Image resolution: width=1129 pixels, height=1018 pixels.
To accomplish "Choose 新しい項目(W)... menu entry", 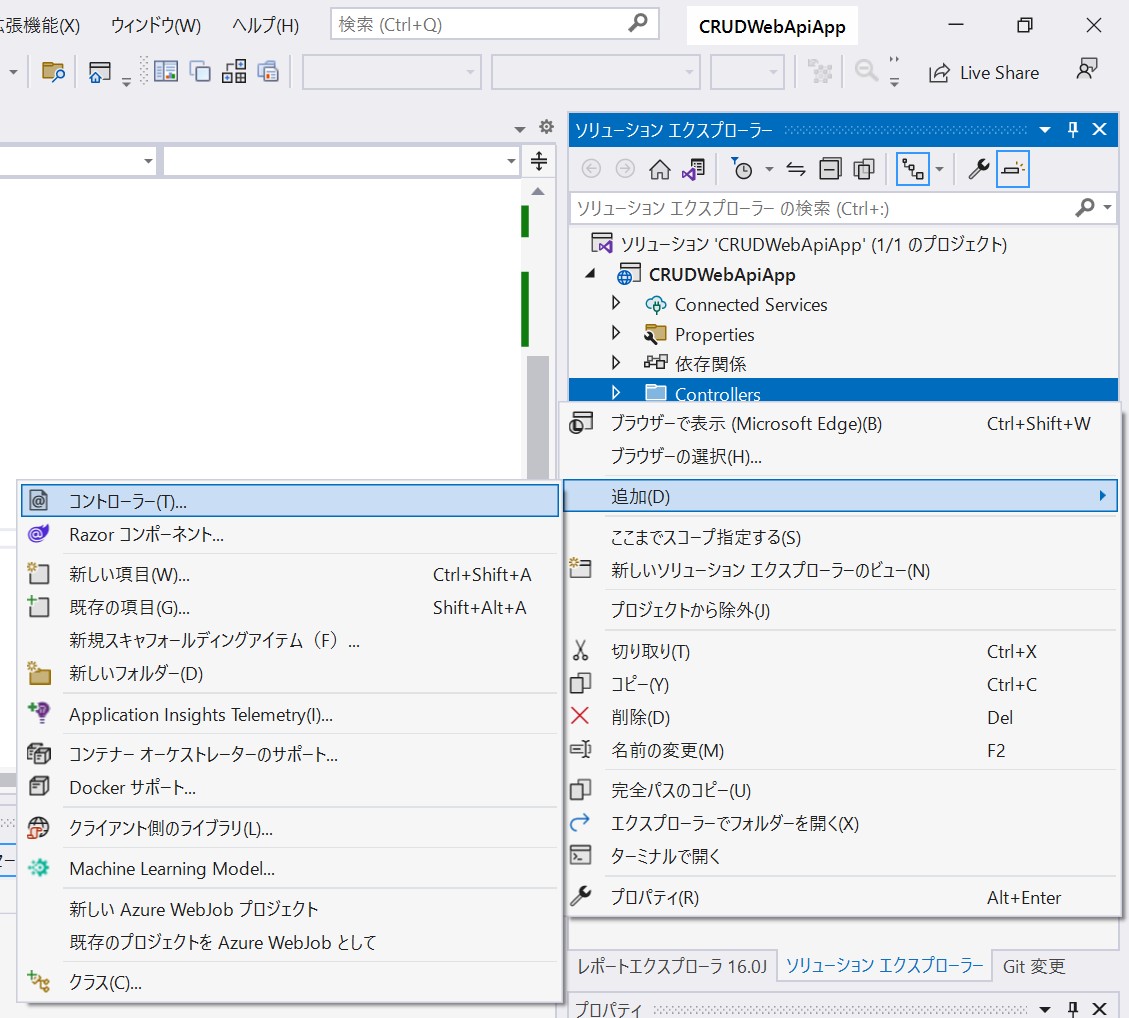I will [x=289, y=575].
